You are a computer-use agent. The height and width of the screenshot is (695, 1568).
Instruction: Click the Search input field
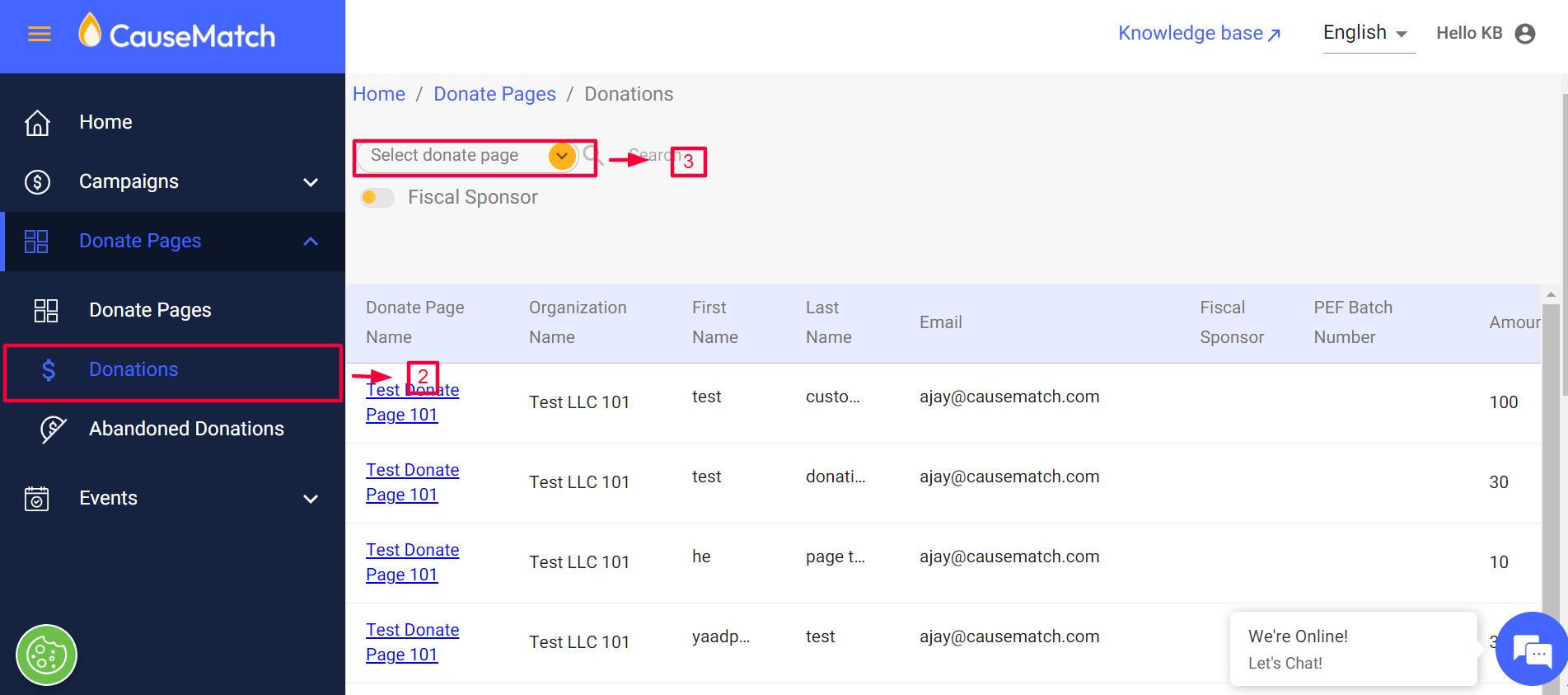pyautogui.click(x=655, y=155)
